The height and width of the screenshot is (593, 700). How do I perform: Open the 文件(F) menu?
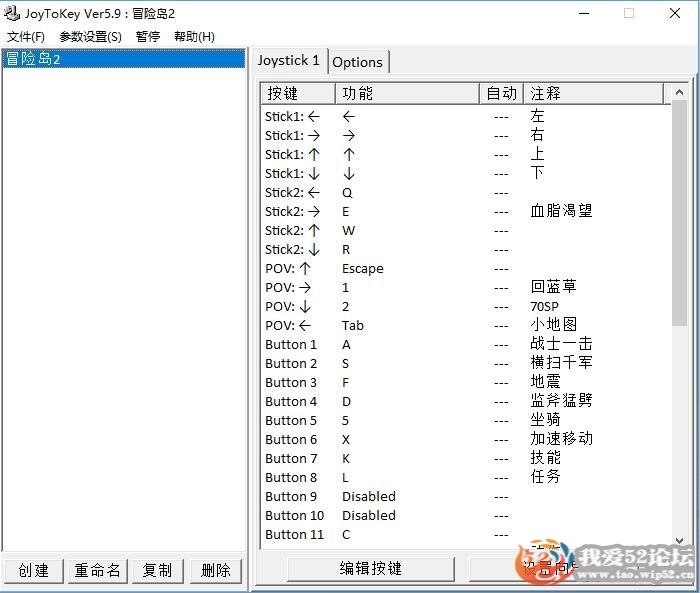(x=26, y=37)
